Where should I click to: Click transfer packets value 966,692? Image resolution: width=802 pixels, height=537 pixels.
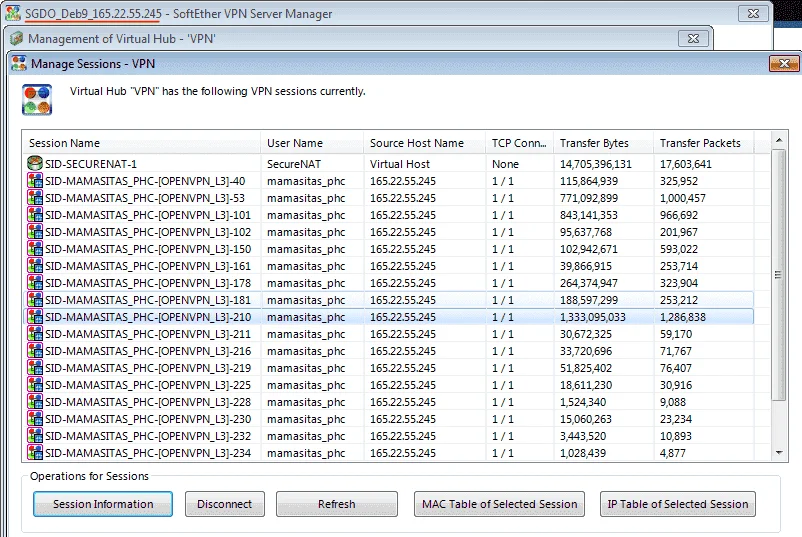pos(679,215)
